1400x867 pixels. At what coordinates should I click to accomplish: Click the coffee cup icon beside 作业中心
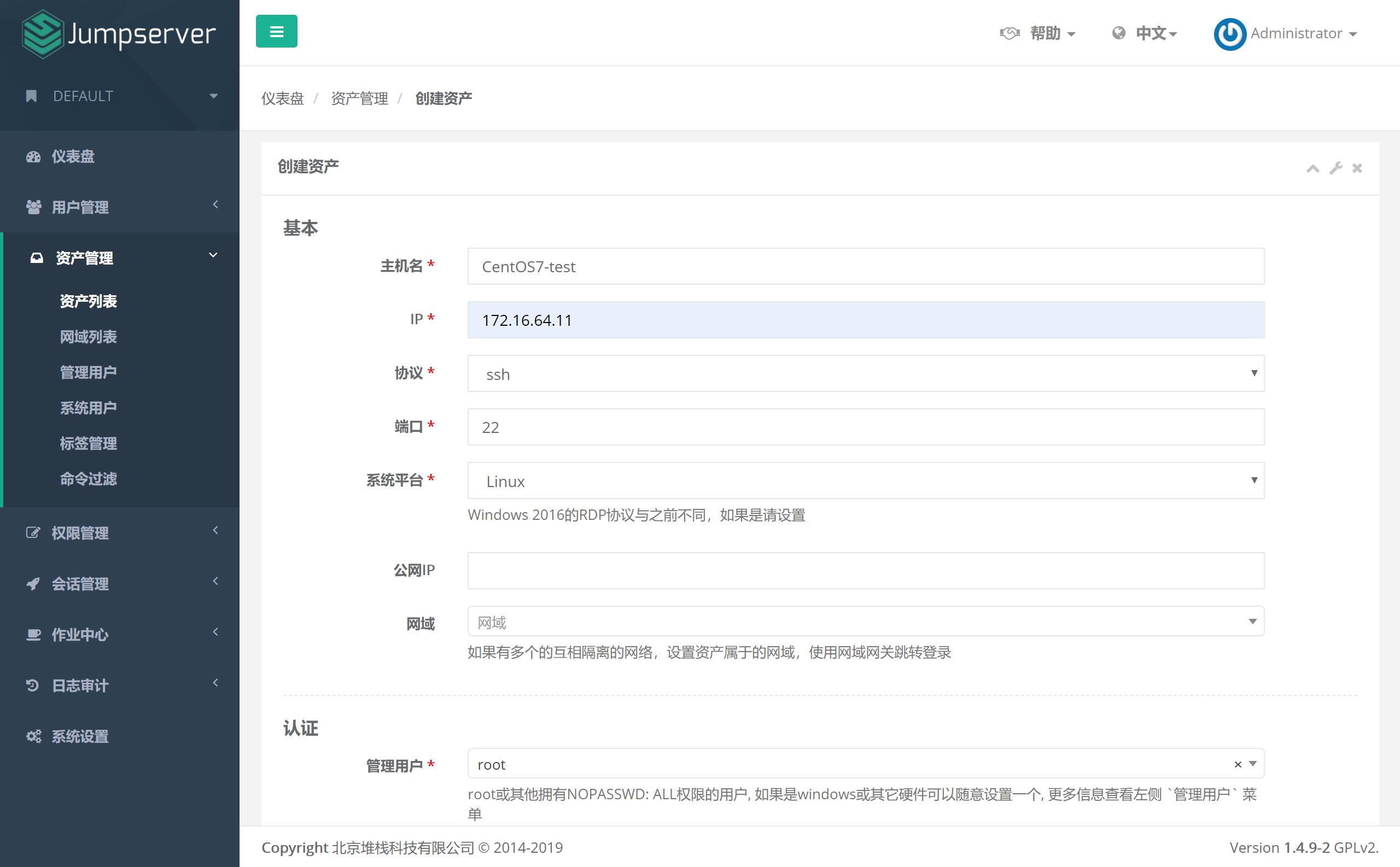34,634
